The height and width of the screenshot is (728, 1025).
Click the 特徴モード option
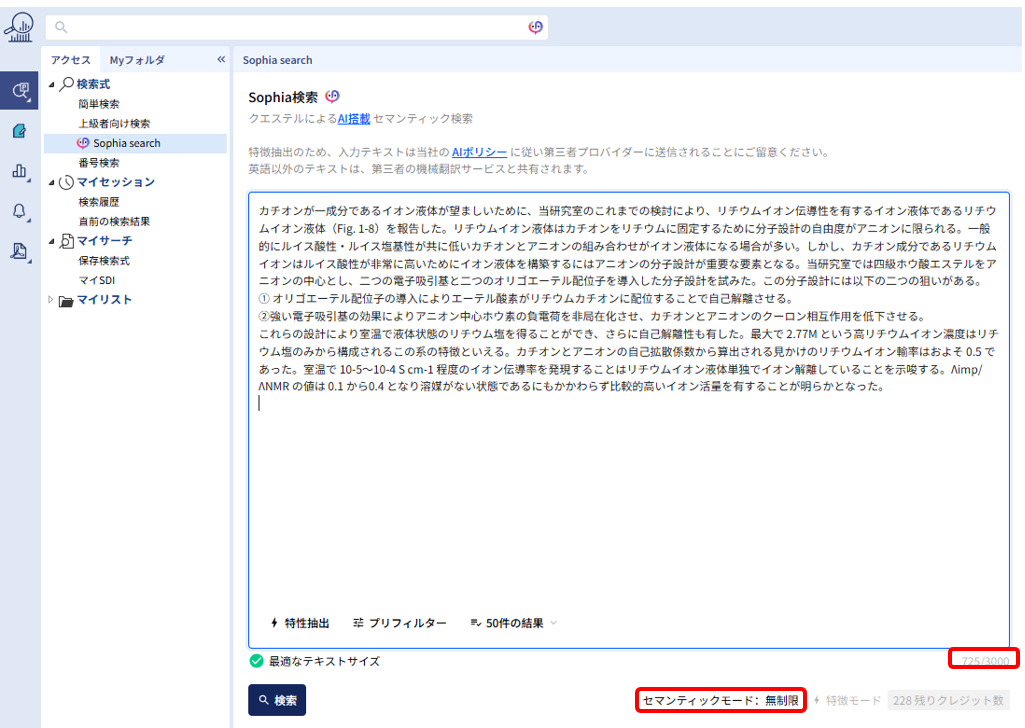pyautogui.click(x=853, y=701)
